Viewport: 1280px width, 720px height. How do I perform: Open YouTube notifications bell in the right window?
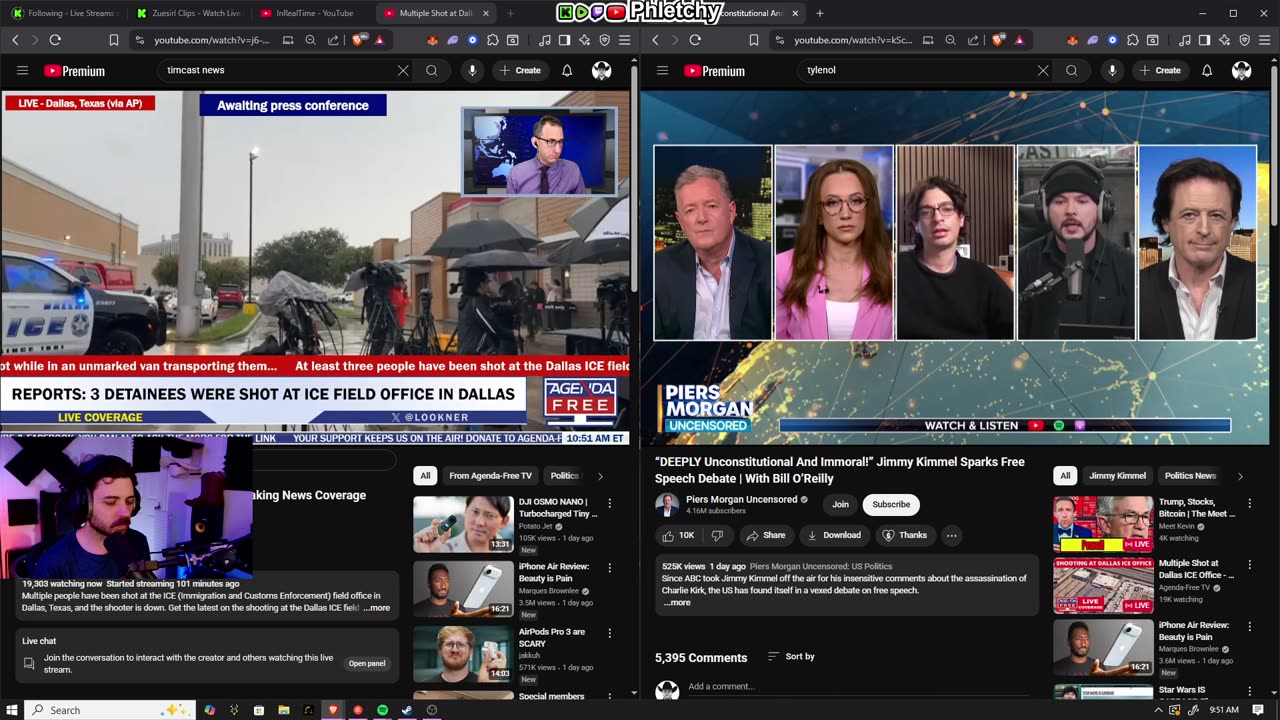click(1207, 71)
